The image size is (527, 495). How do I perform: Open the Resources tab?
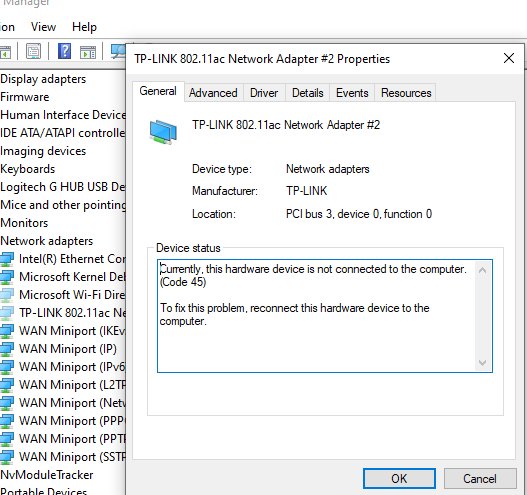pos(406,93)
